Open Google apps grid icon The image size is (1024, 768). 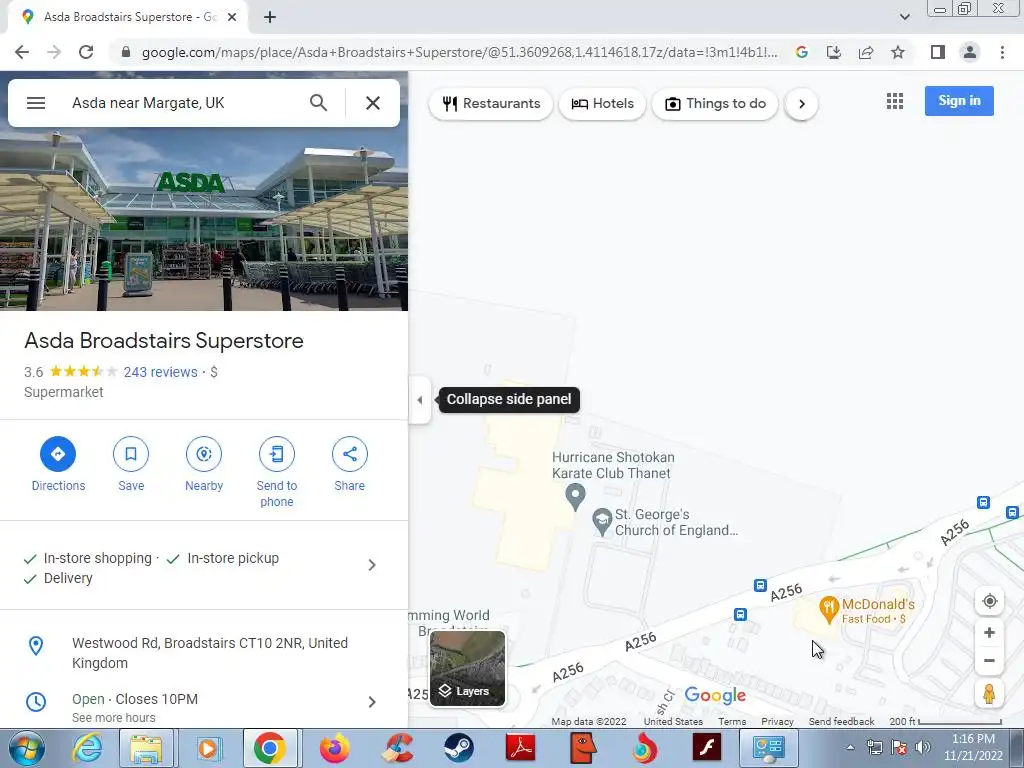(x=895, y=101)
